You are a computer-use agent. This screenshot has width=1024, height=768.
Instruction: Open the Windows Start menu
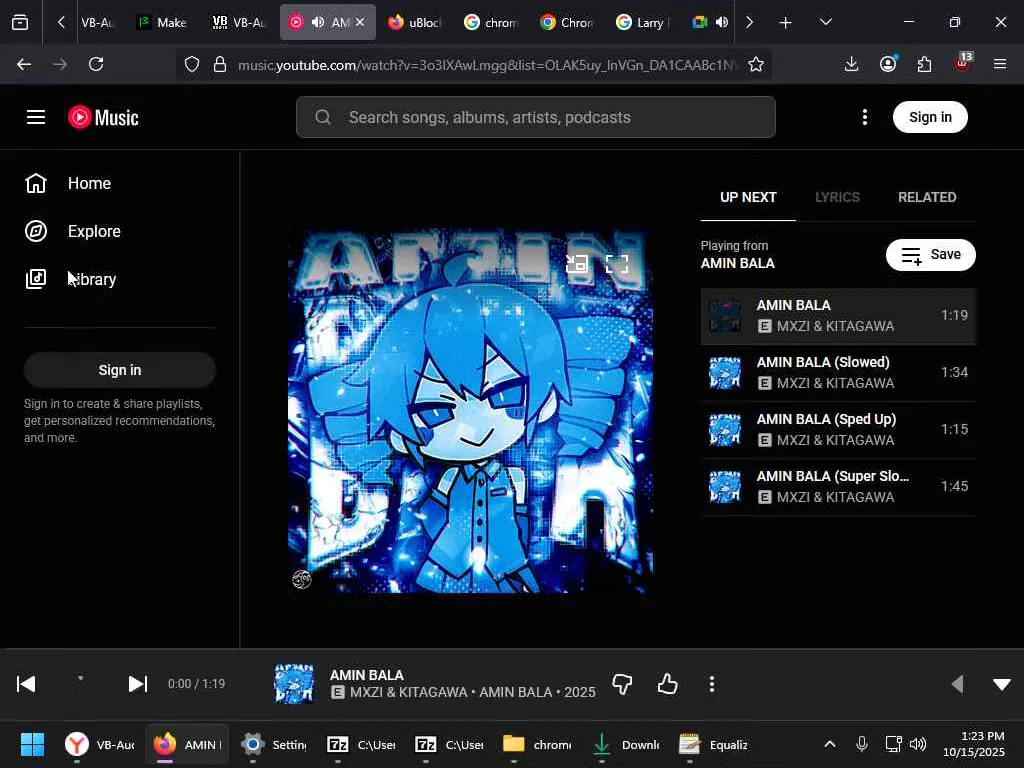coord(32,744)
